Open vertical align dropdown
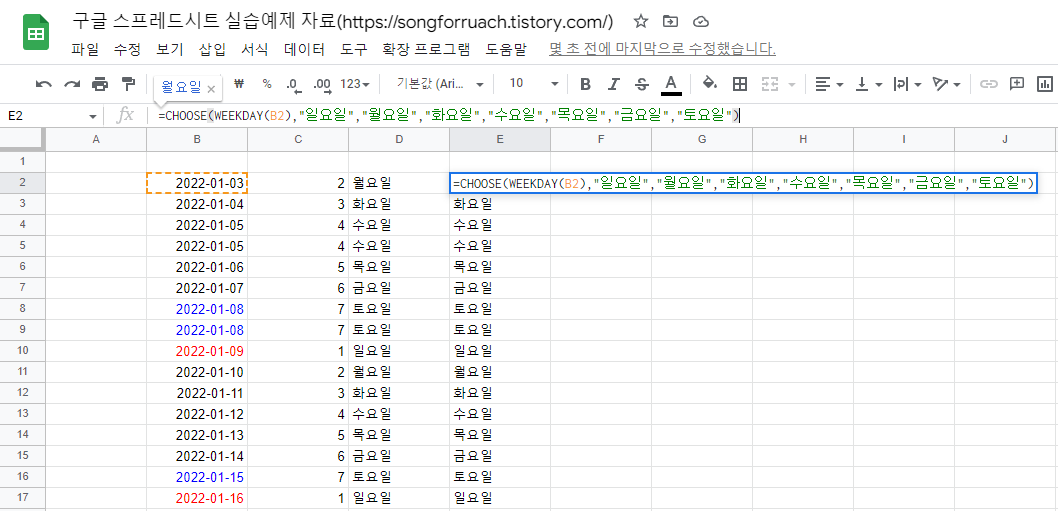This screenshot has width=1058, height=511. click(x=869, y=84)
